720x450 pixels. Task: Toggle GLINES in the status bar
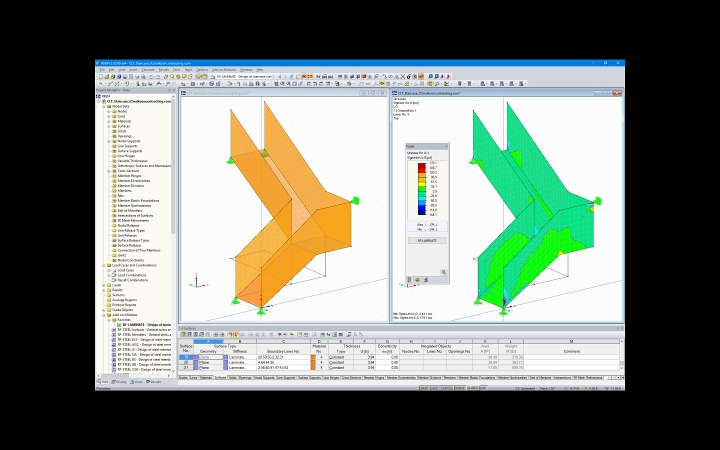[x=472, y=388]
